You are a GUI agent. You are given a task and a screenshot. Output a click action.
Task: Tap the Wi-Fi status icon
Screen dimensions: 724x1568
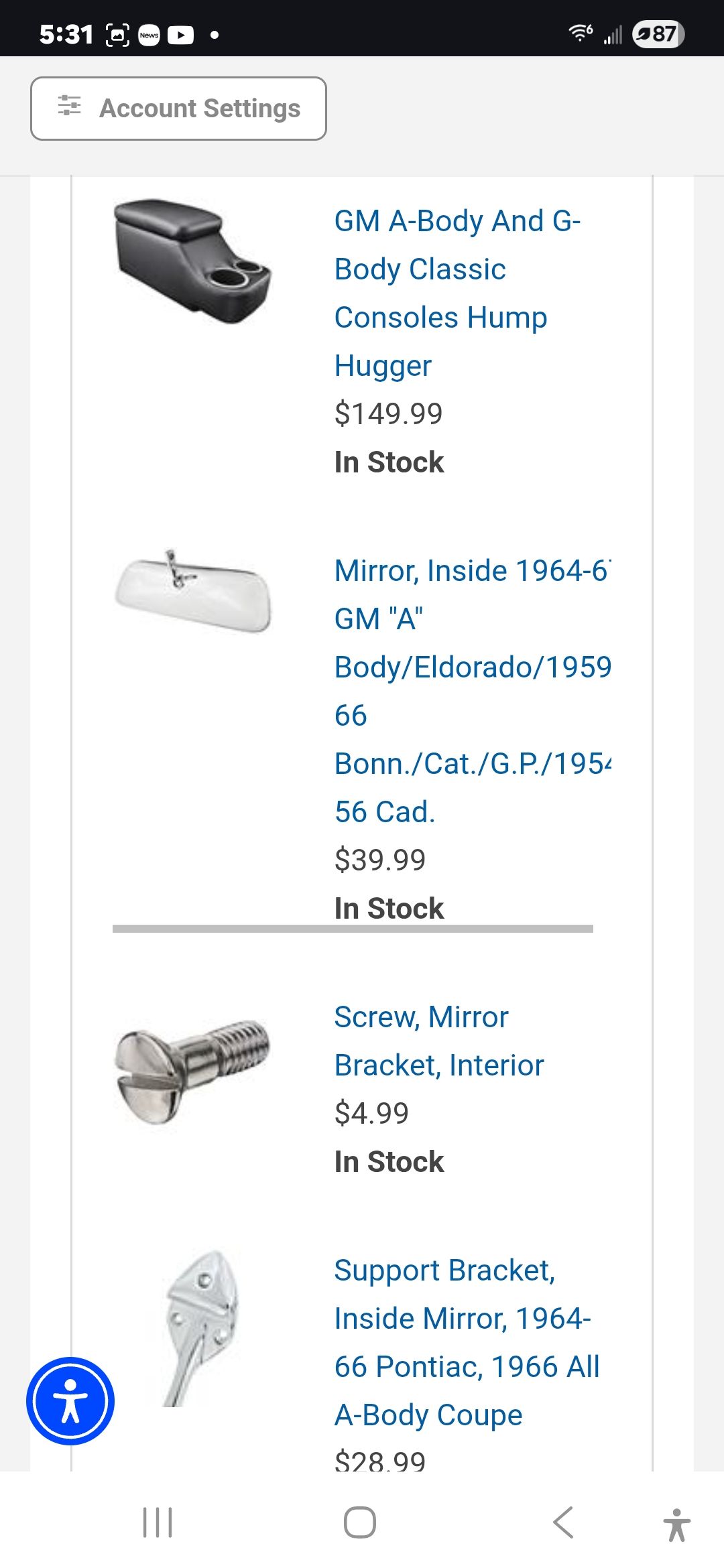click(x=581, y=33)
